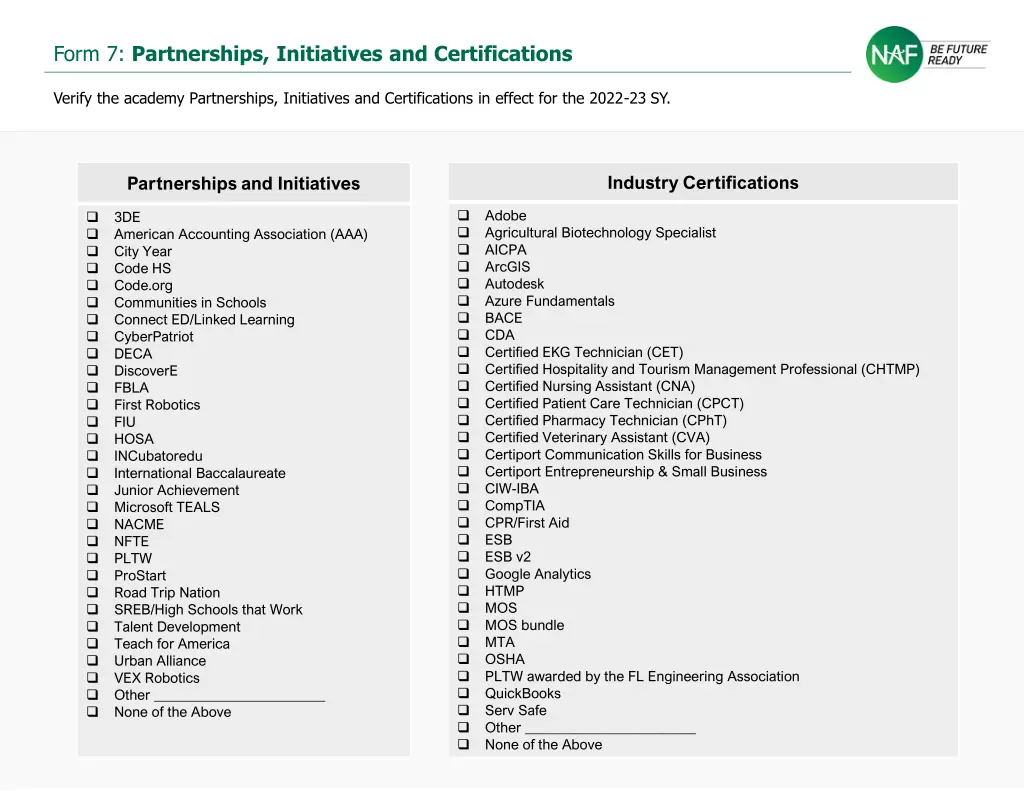This screenshot has height=791, width=1024.
Task: Check the 3DE checkbox
Action: (x=93, y=216)
